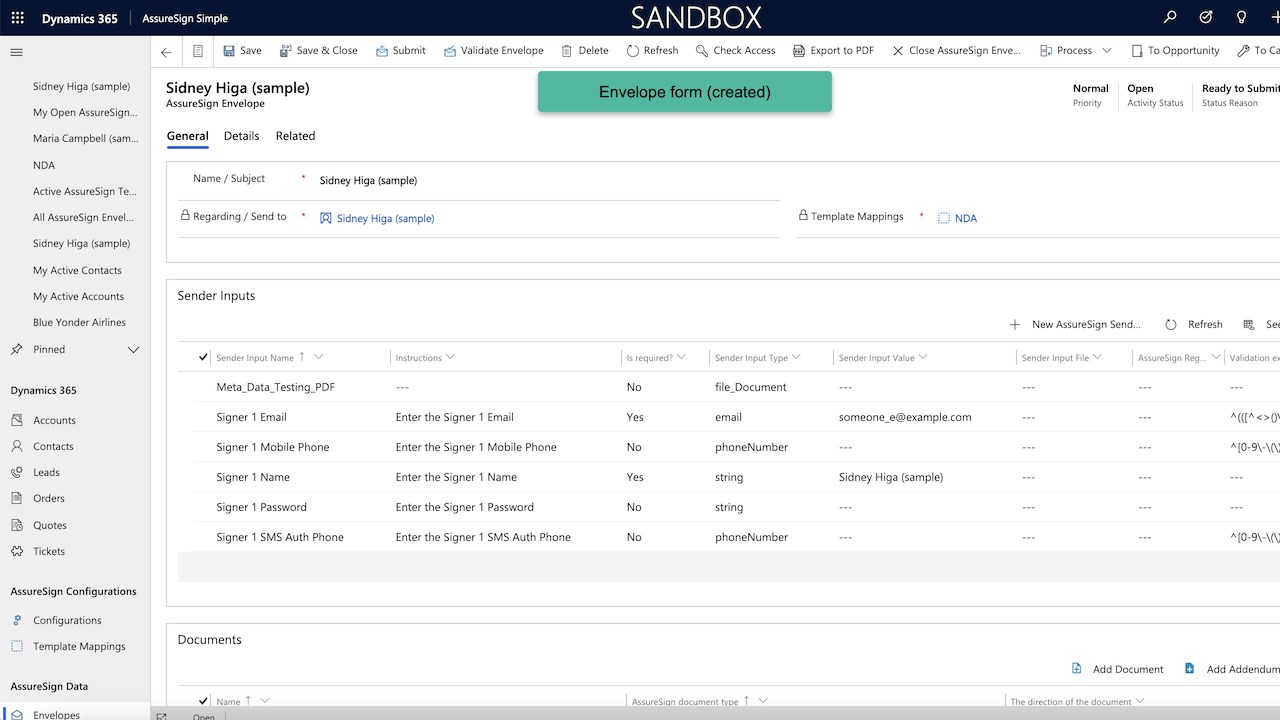The image size is (1280, 720).
Task: Export the envelope to PDF
Action: [833, 51]
